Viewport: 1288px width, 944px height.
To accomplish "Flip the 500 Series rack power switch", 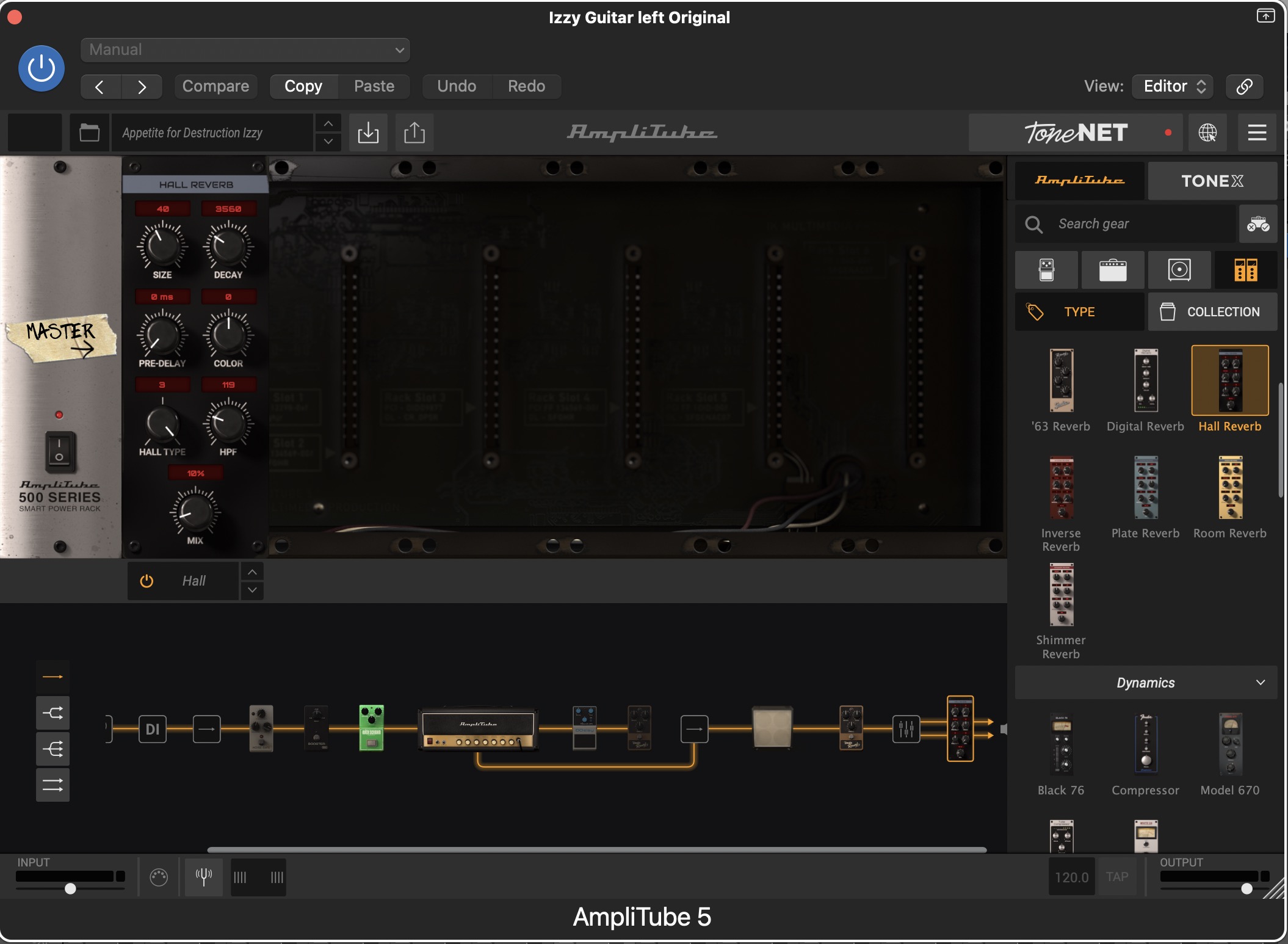I will (x=59, y=452).
